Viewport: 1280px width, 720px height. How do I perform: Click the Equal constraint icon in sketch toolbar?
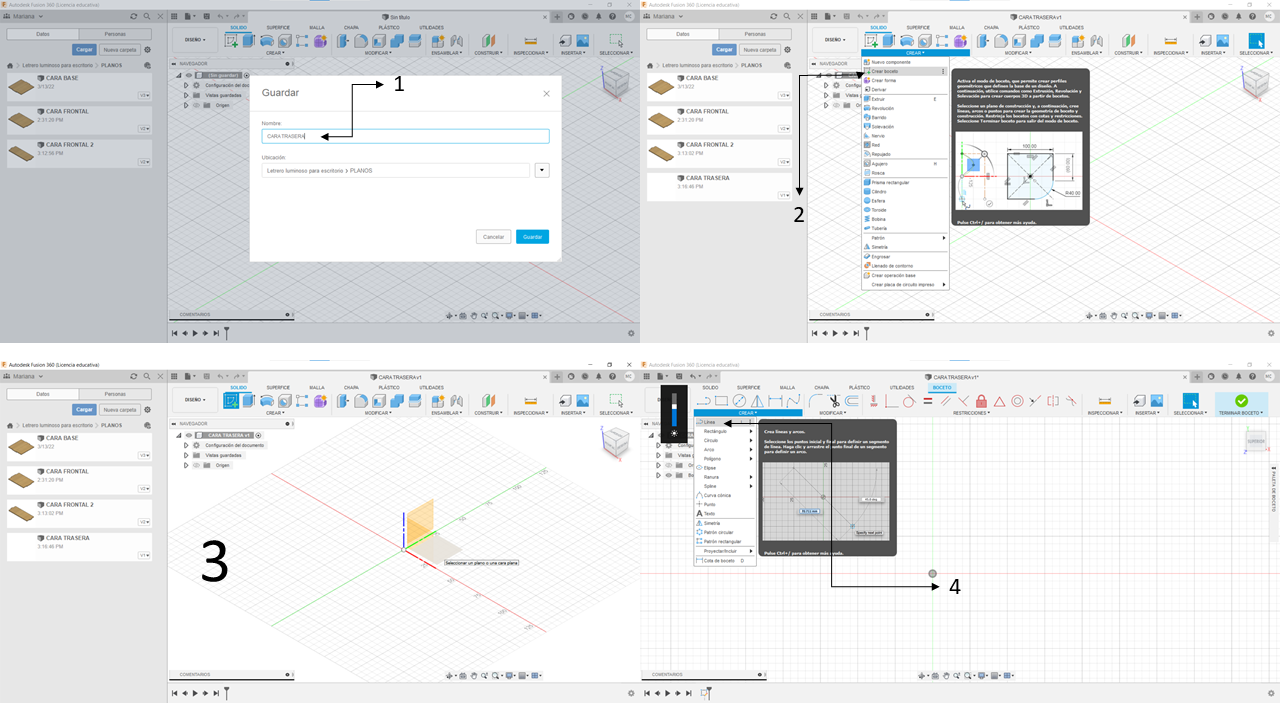click(928, 401)
